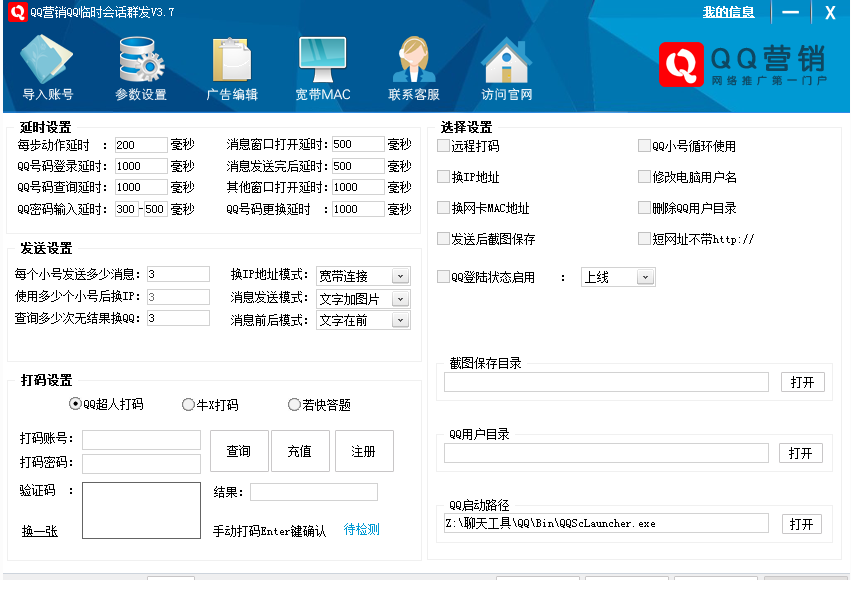Click the 打码账号 input field

pos(141,440)
